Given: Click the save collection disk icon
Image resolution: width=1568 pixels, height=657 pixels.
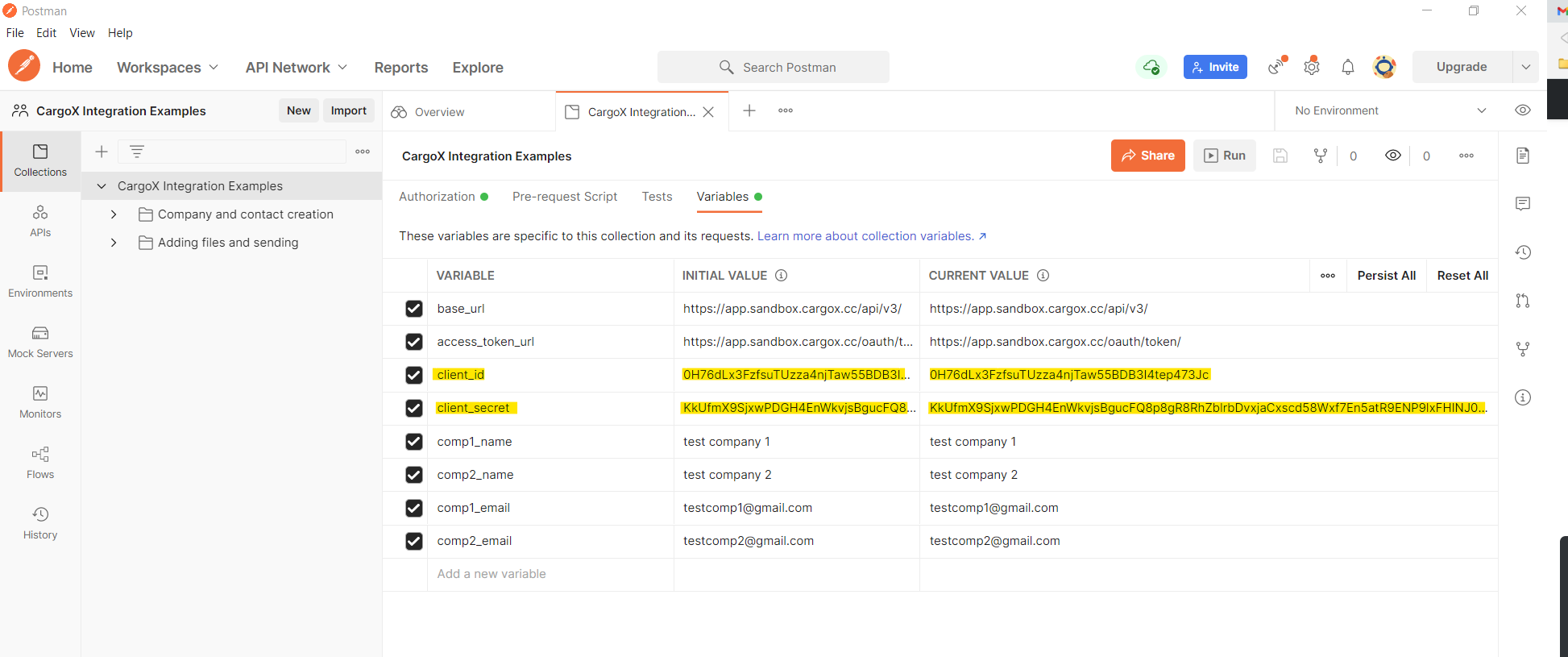Looking at the screenshot, I should [x=1280, y=156].
